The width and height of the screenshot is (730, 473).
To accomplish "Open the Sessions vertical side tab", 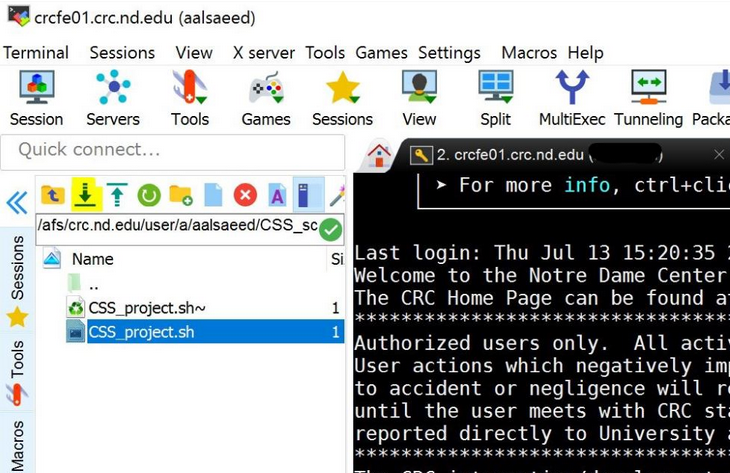I will pos(17,280).
